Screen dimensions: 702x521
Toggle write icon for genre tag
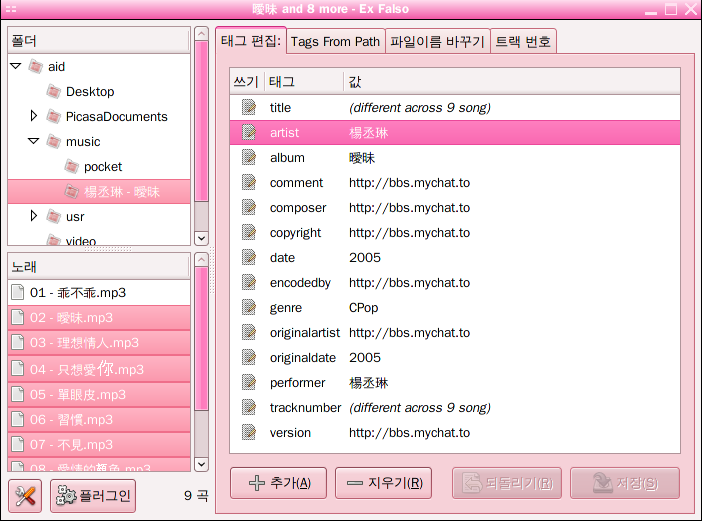tap(248, 307)
